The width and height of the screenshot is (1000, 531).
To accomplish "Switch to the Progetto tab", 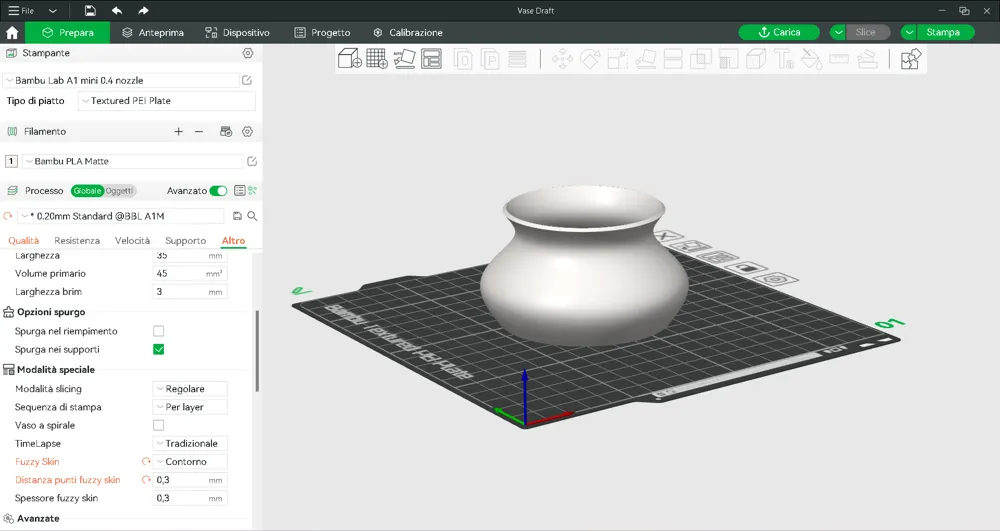I will pyautogui.click(x=322, y=33).
